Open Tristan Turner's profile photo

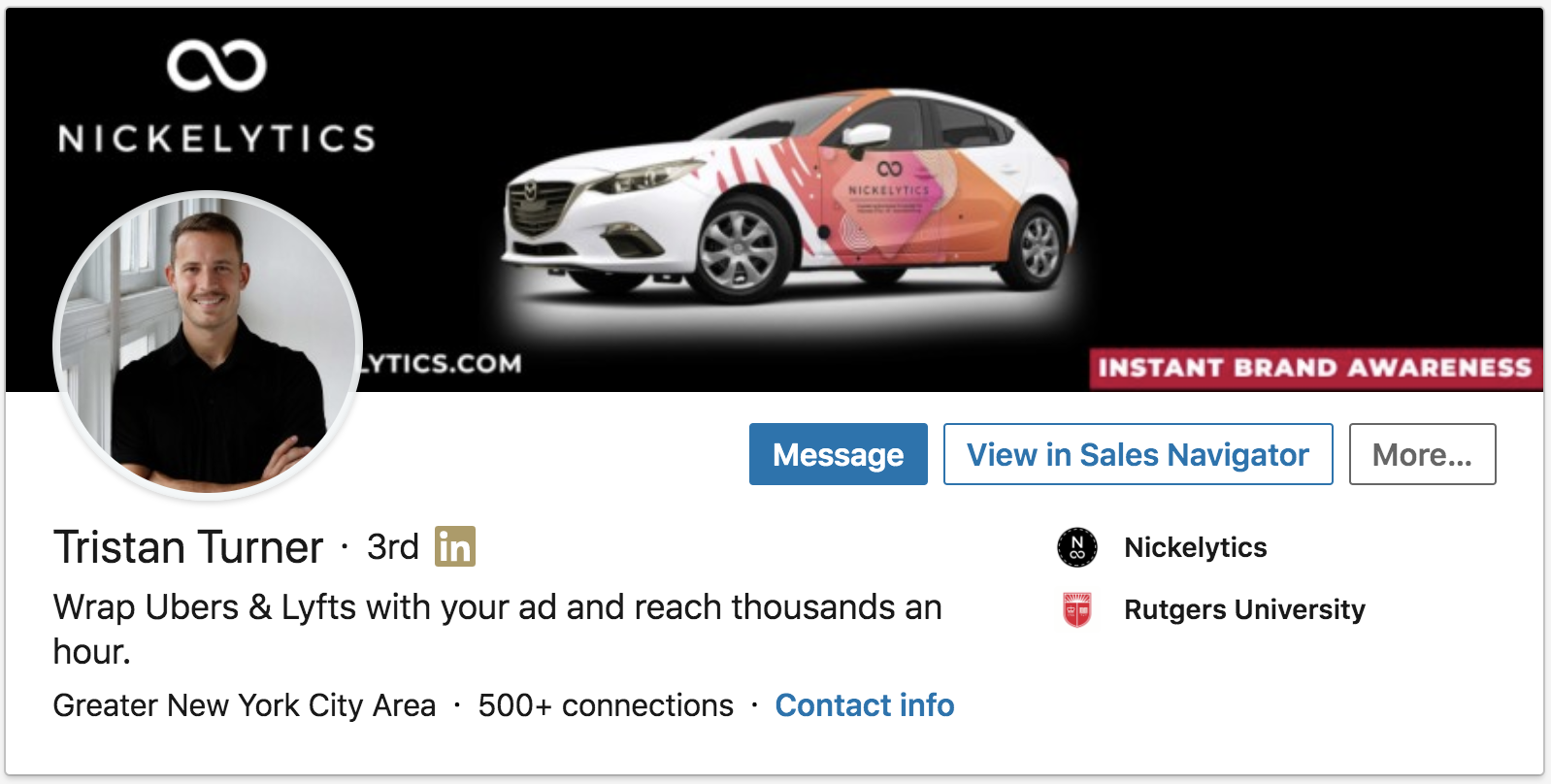[208, 345]
